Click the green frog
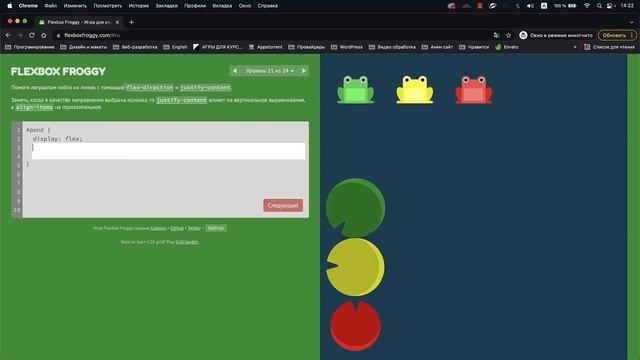 coord(355,89)
